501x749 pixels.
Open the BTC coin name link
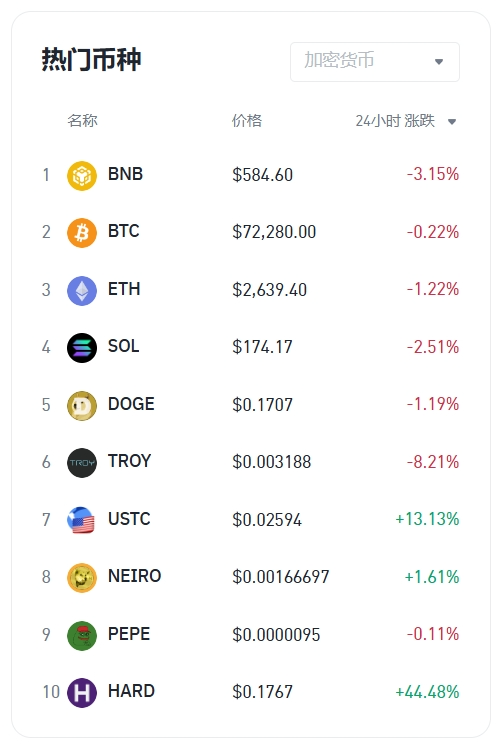(124, 231)
